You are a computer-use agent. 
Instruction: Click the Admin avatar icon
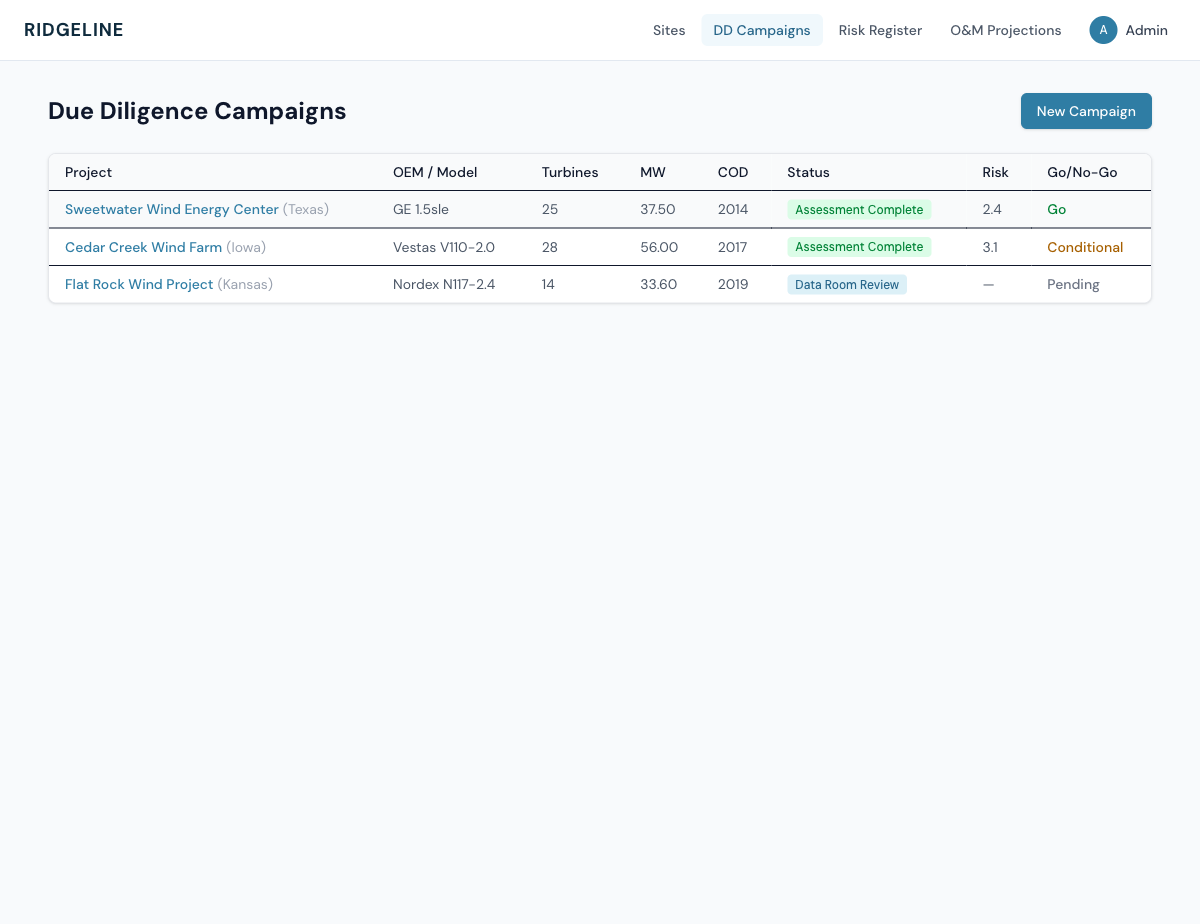click(1103, 30)
